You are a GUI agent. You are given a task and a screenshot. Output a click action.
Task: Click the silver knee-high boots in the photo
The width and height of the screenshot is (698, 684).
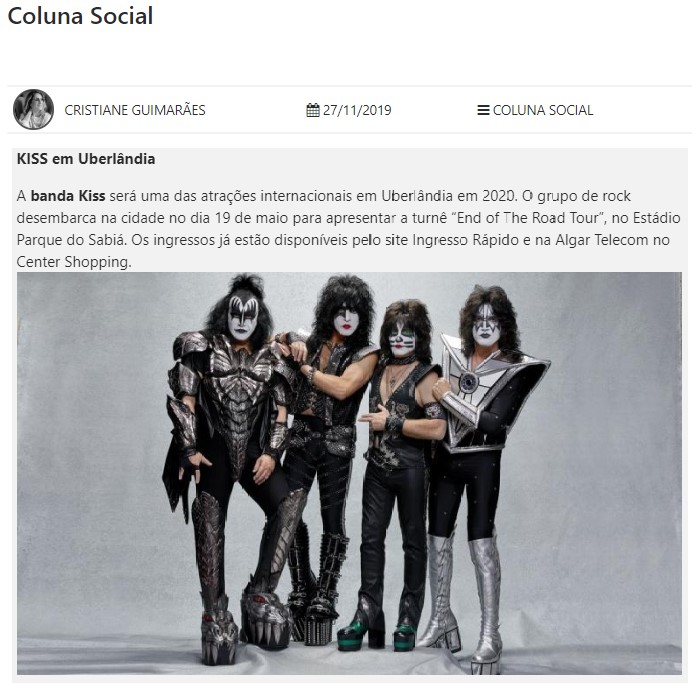coord(463,599)
